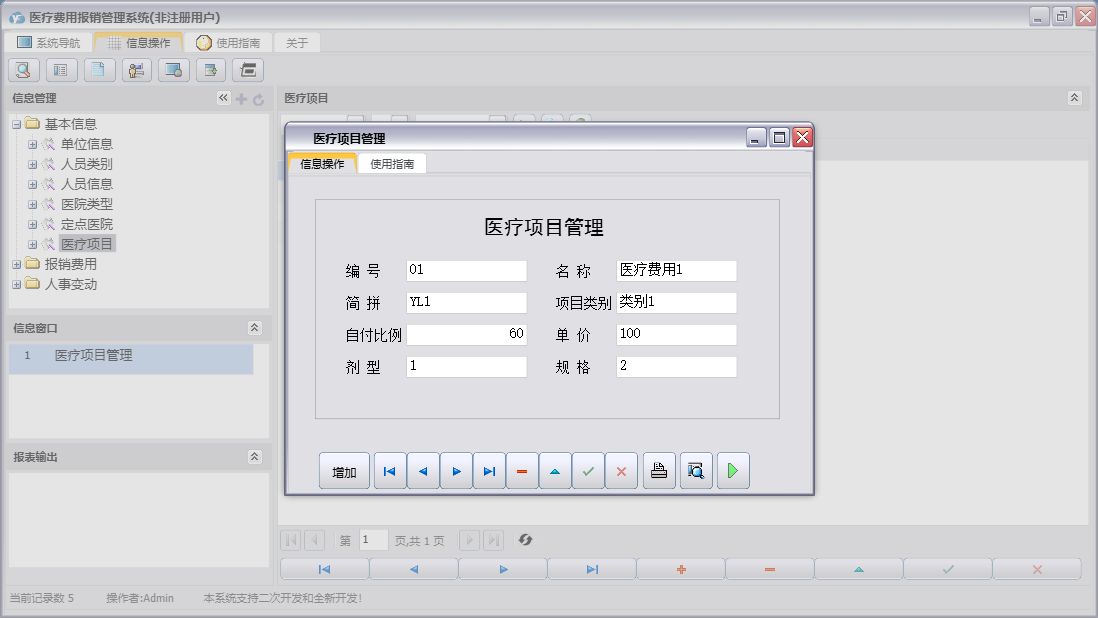Expand the 报销费用 folder node
This screenshot has width=1098, height=618.
pos(17,264)
